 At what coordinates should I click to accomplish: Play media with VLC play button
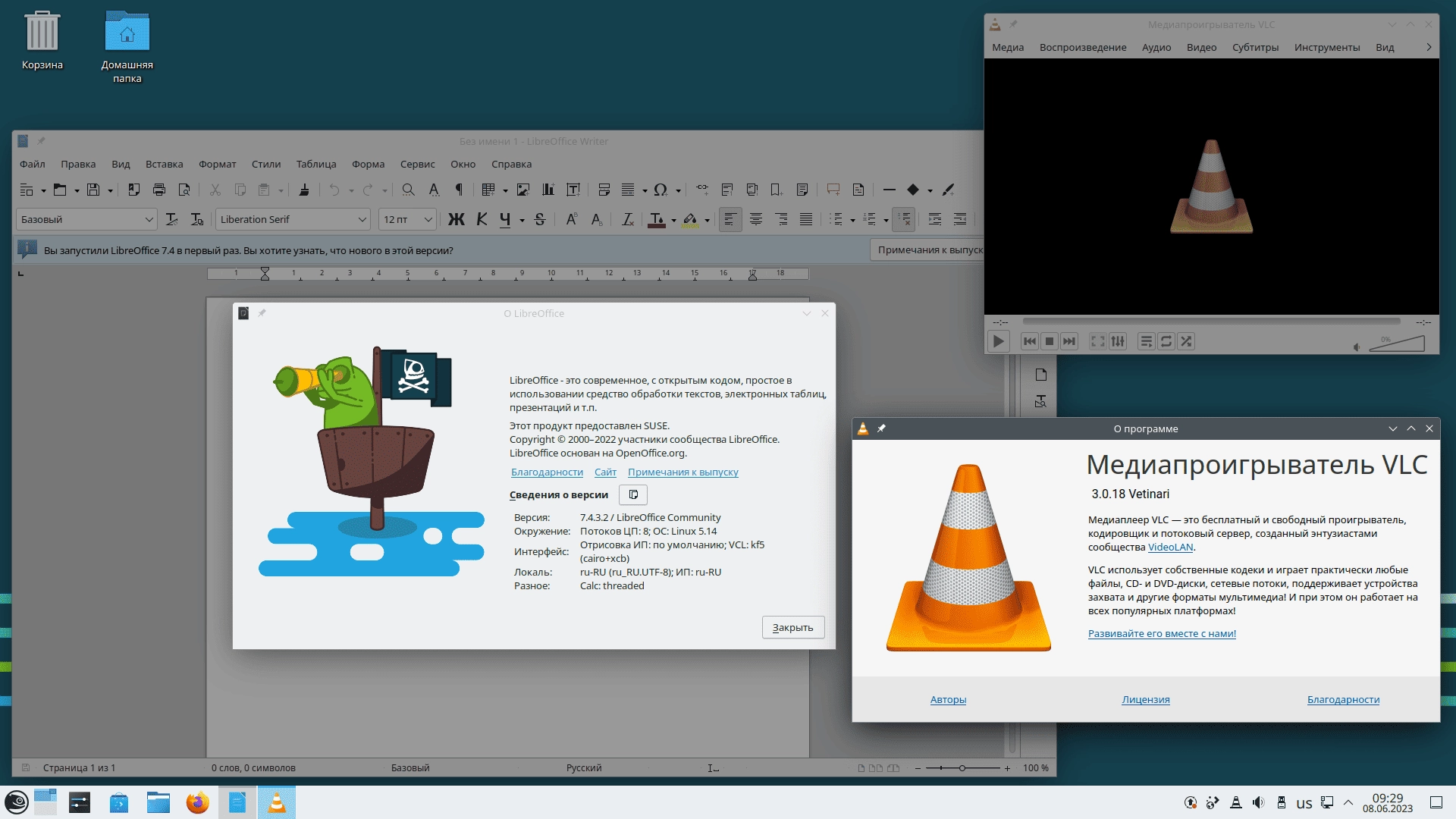998,341
